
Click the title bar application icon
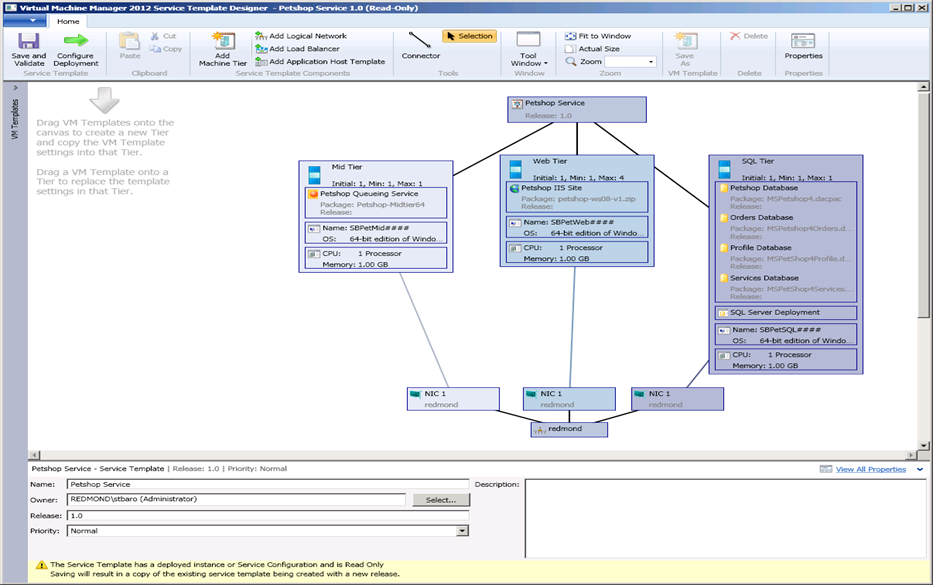10,8
